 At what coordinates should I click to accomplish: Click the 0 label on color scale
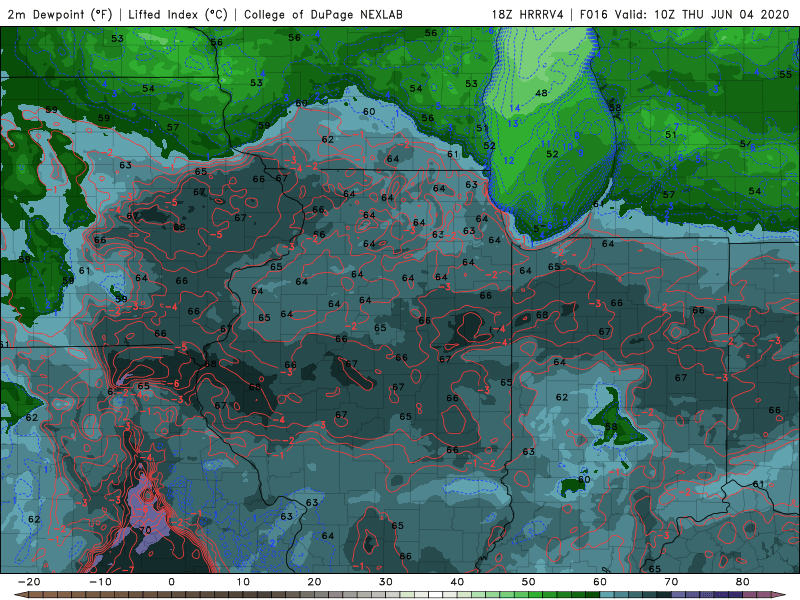[171, 582]
